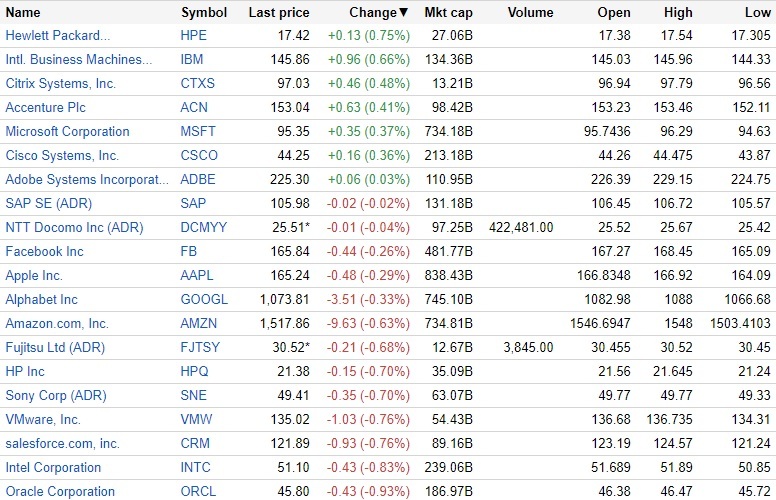The width and height of the screenshot is (776, 500).
Task: Click the Open column header
Action: click(x=614, y=13)
